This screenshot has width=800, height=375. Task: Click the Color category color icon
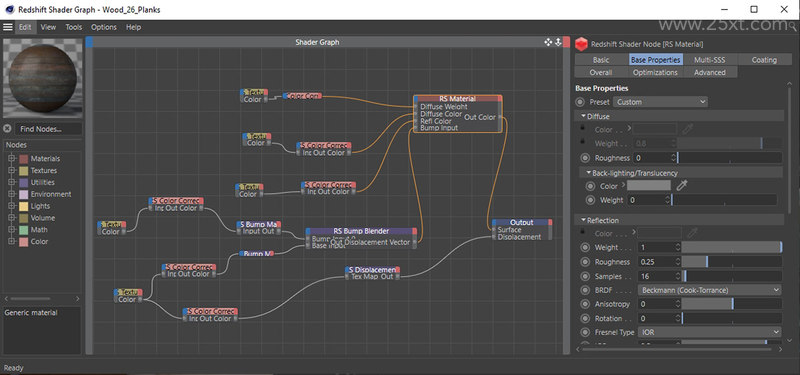(24, 242)
